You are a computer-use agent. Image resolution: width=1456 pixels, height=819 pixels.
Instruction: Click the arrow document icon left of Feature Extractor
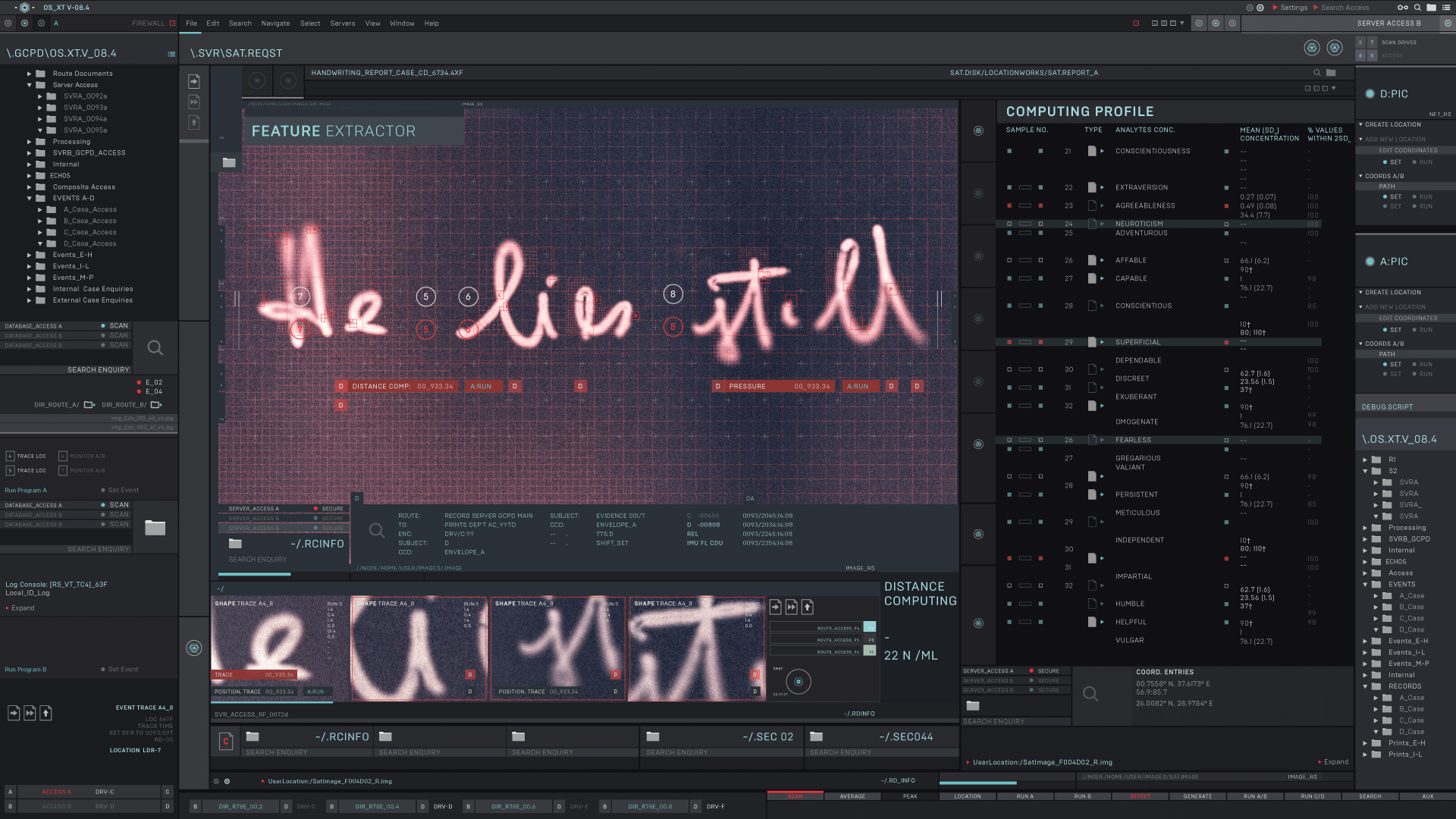click(194, 81)
